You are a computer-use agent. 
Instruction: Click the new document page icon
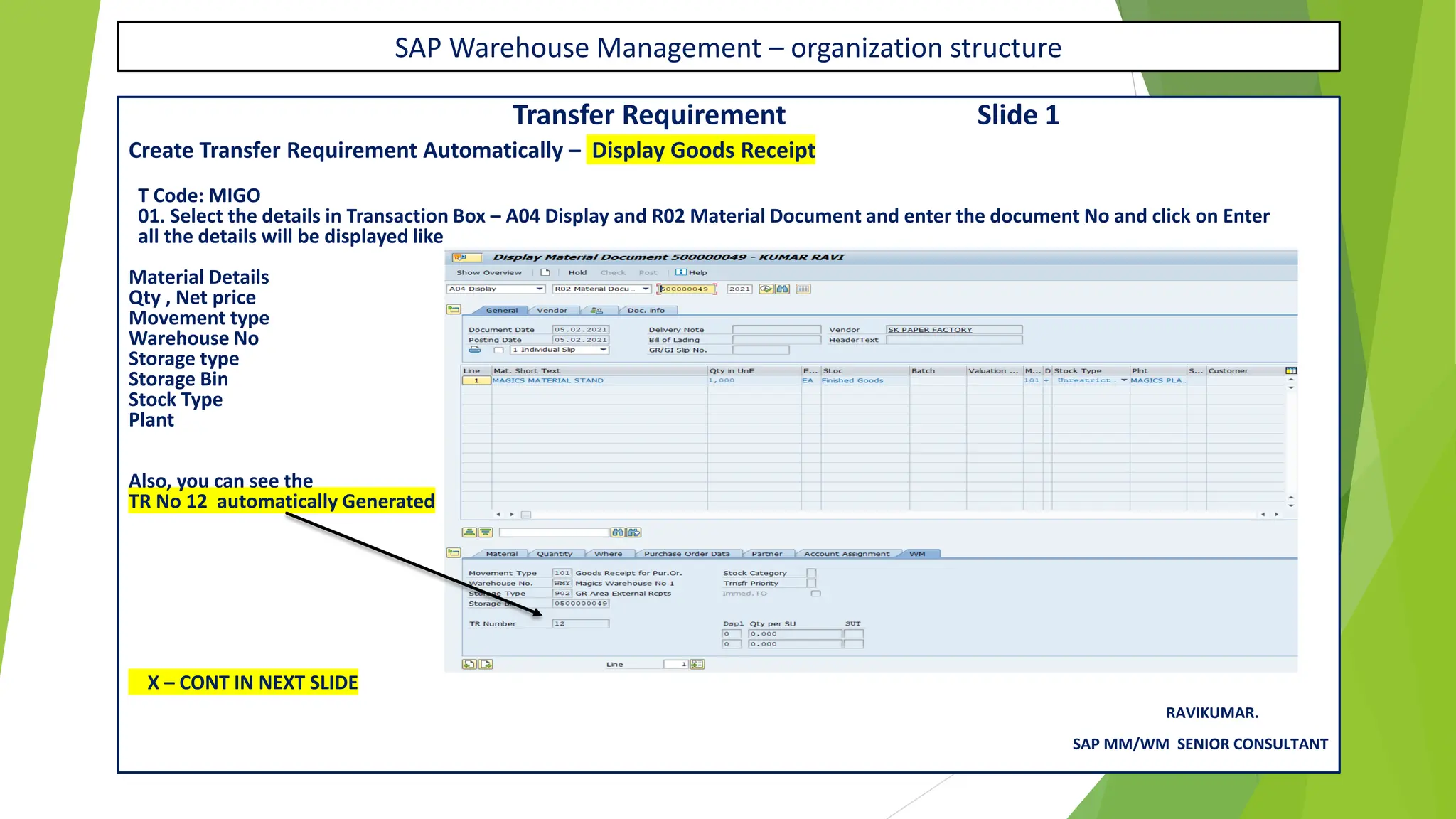[x=545, y=272]
